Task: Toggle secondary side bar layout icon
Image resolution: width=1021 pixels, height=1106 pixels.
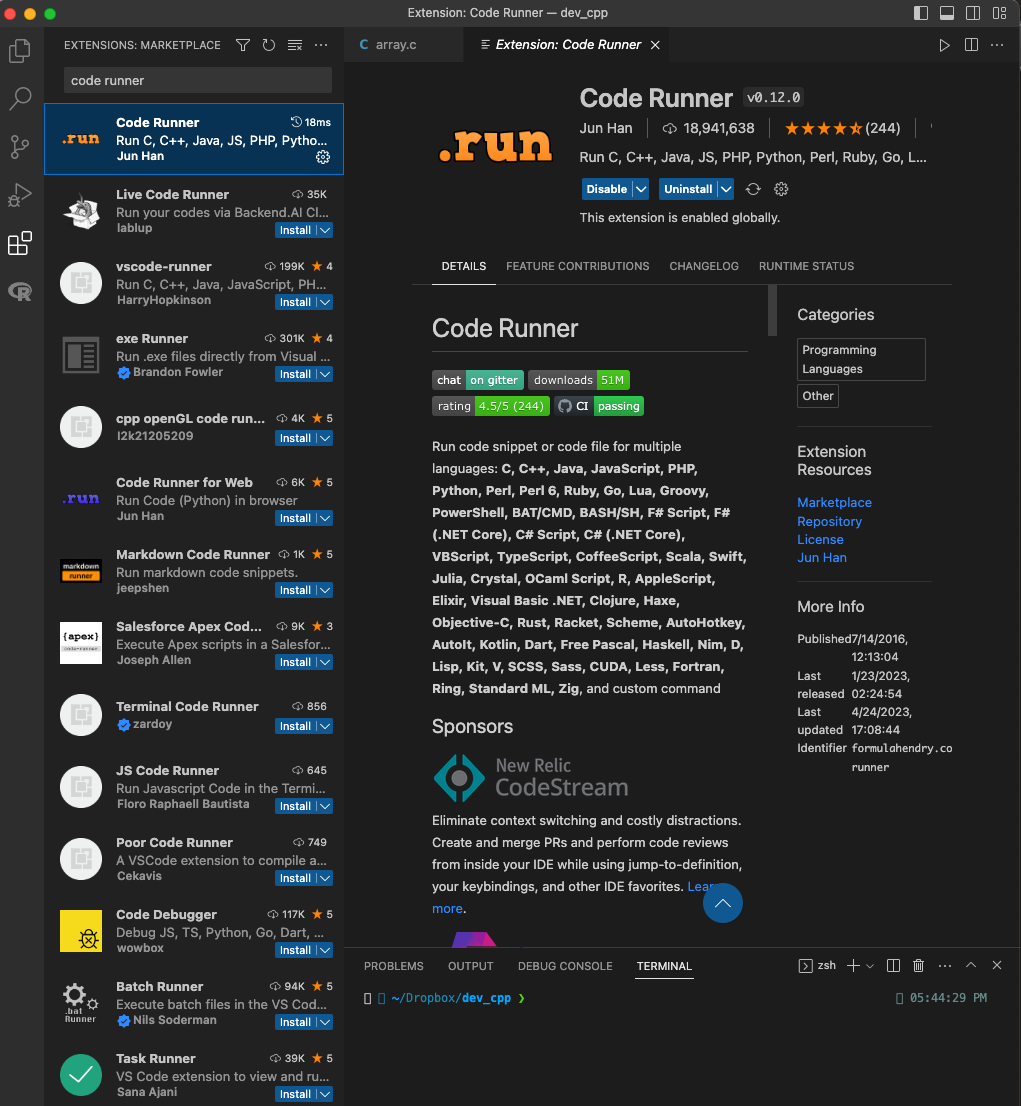Action: (x=973, y=13)
